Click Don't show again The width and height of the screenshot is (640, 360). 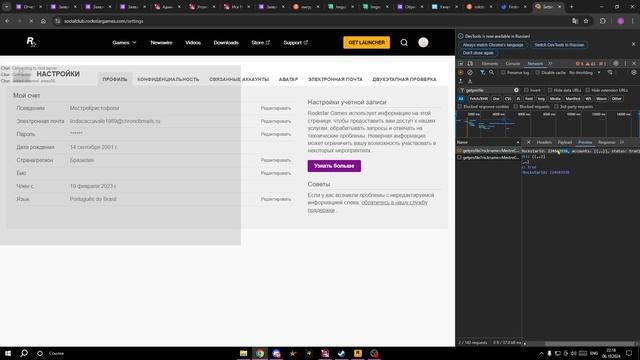(x=478, y=53)
